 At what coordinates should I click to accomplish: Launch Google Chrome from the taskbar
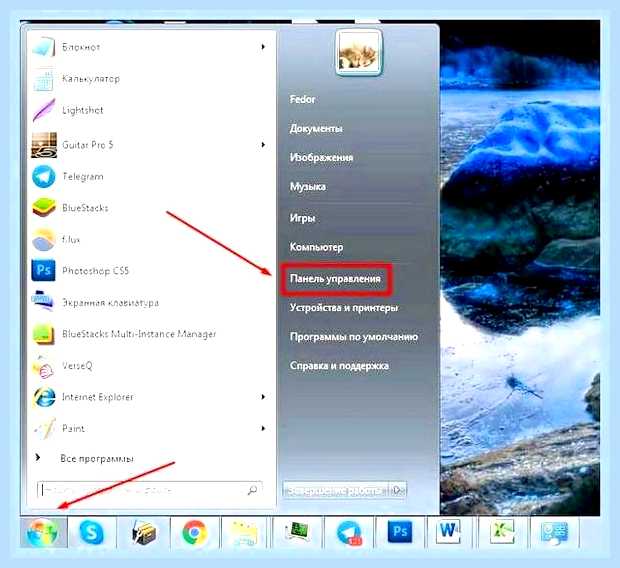click(x=195, y=532)
